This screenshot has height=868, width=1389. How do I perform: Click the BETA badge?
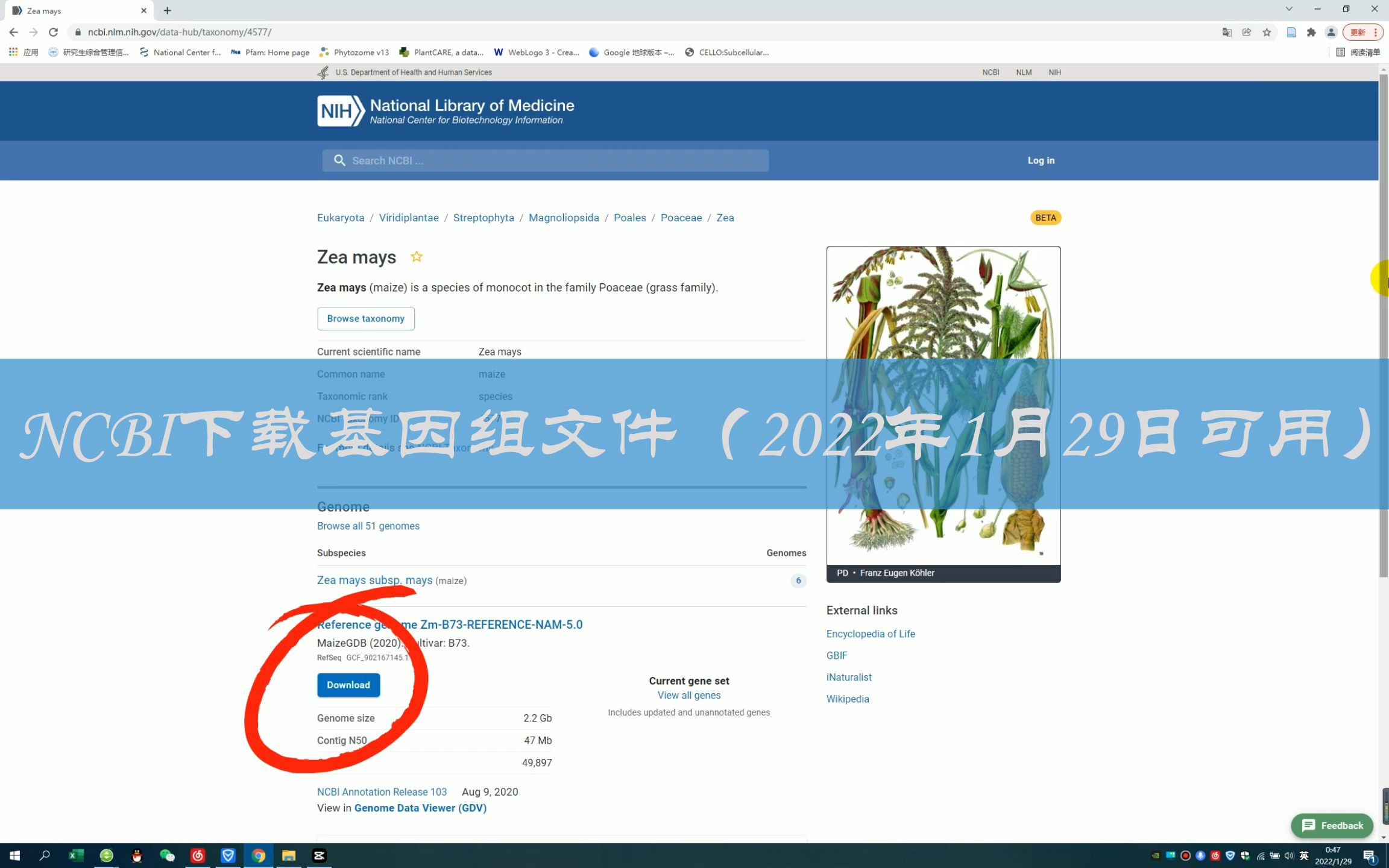(x=1045, y=218)
